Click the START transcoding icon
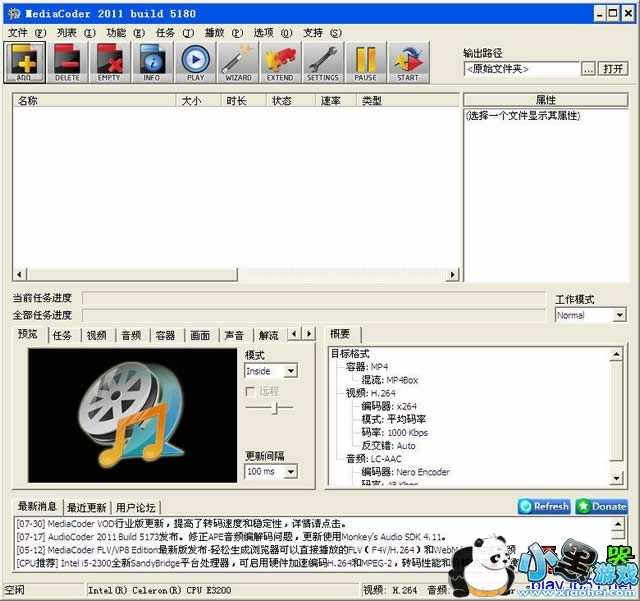This screenshot has width=640, height=601. (408, 62)
